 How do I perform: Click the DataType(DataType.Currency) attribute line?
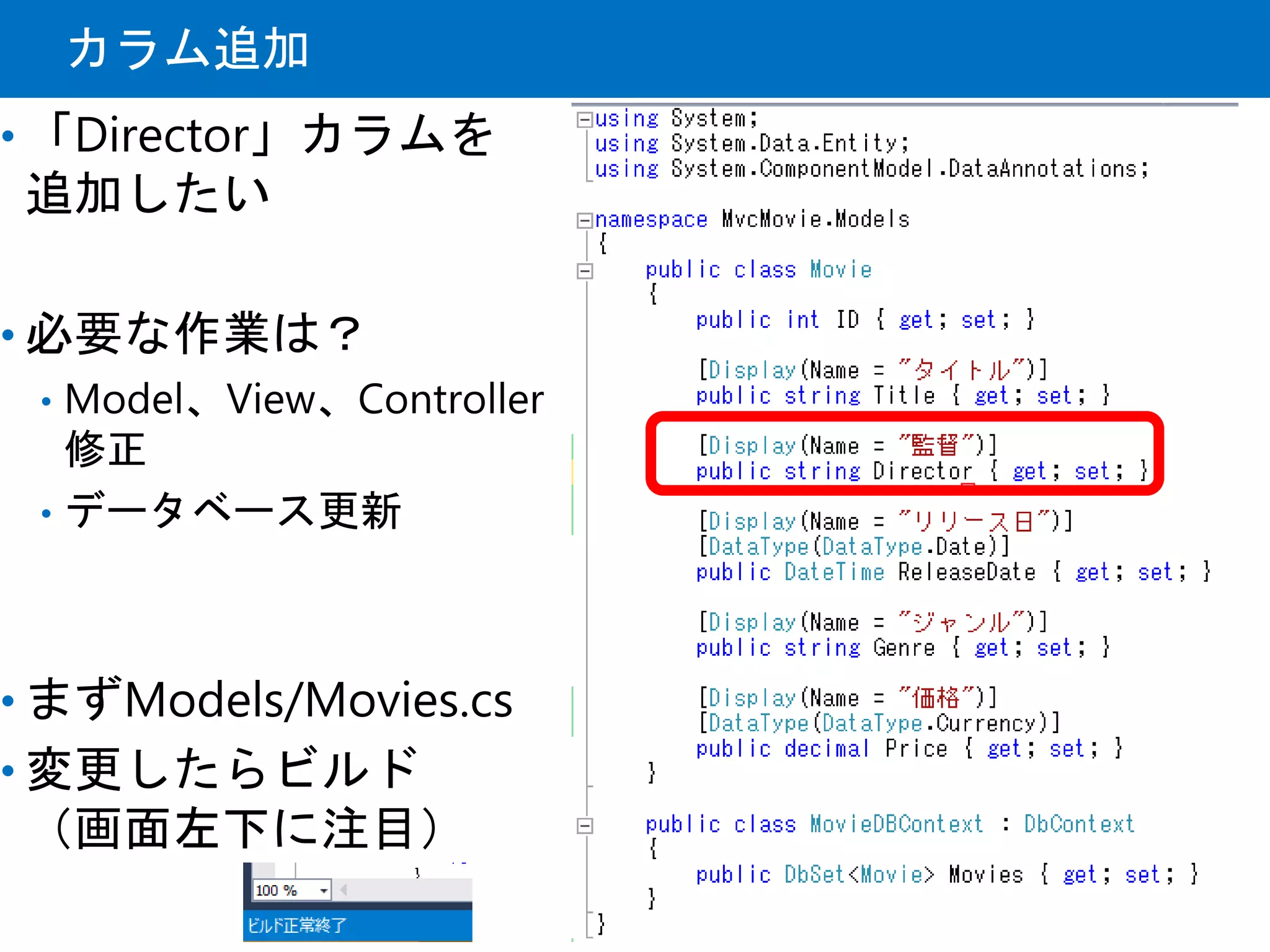click(879, 723)
